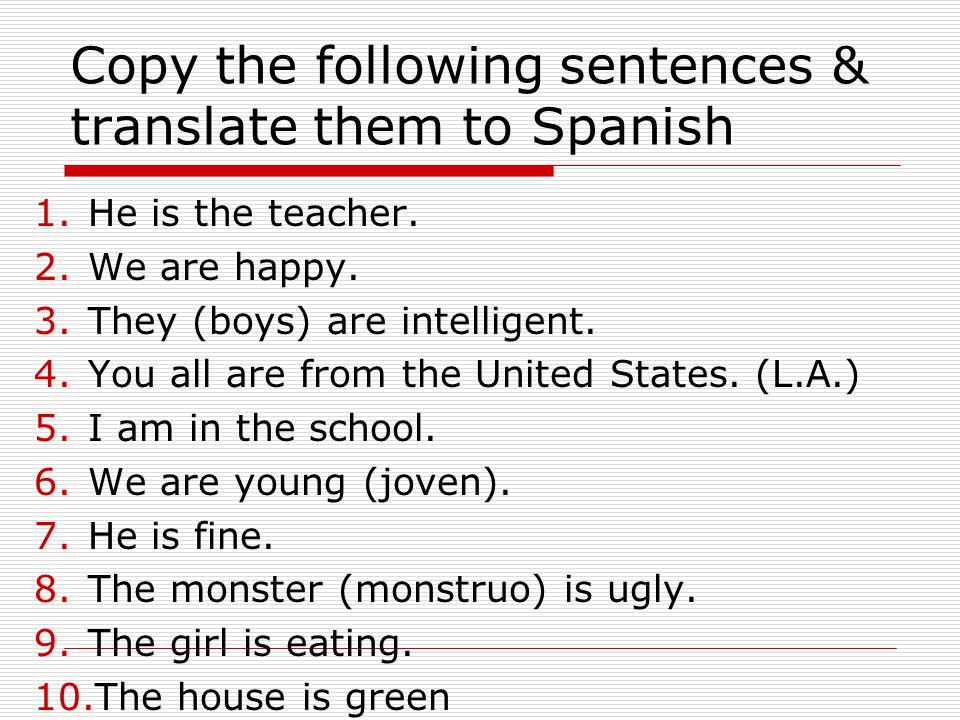This screenshot has height=720, width=960.
Task: Click the word 'Spanish' in the title
Action: click(632, 127)
